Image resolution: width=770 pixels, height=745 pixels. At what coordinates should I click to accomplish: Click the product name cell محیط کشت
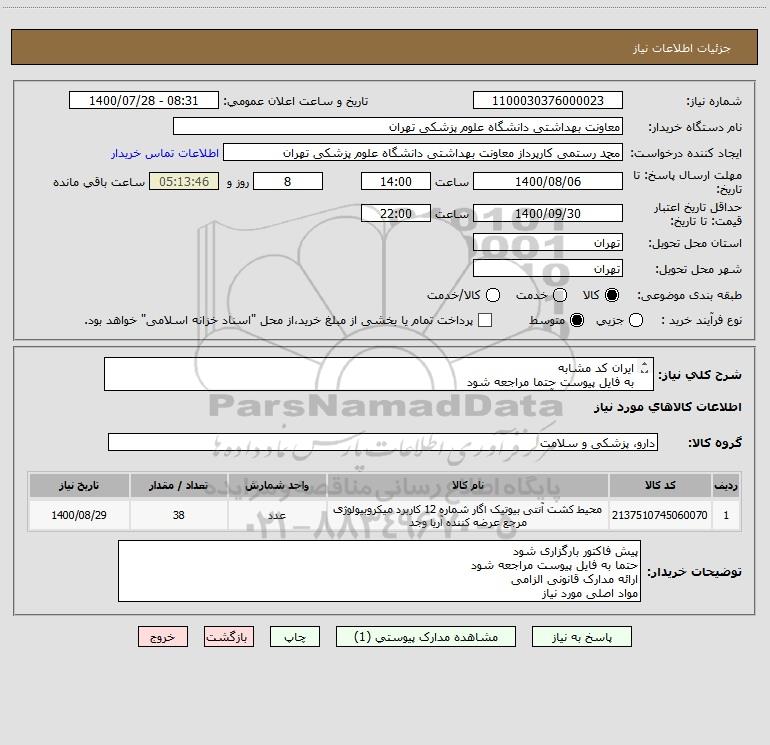click(468, 515)
